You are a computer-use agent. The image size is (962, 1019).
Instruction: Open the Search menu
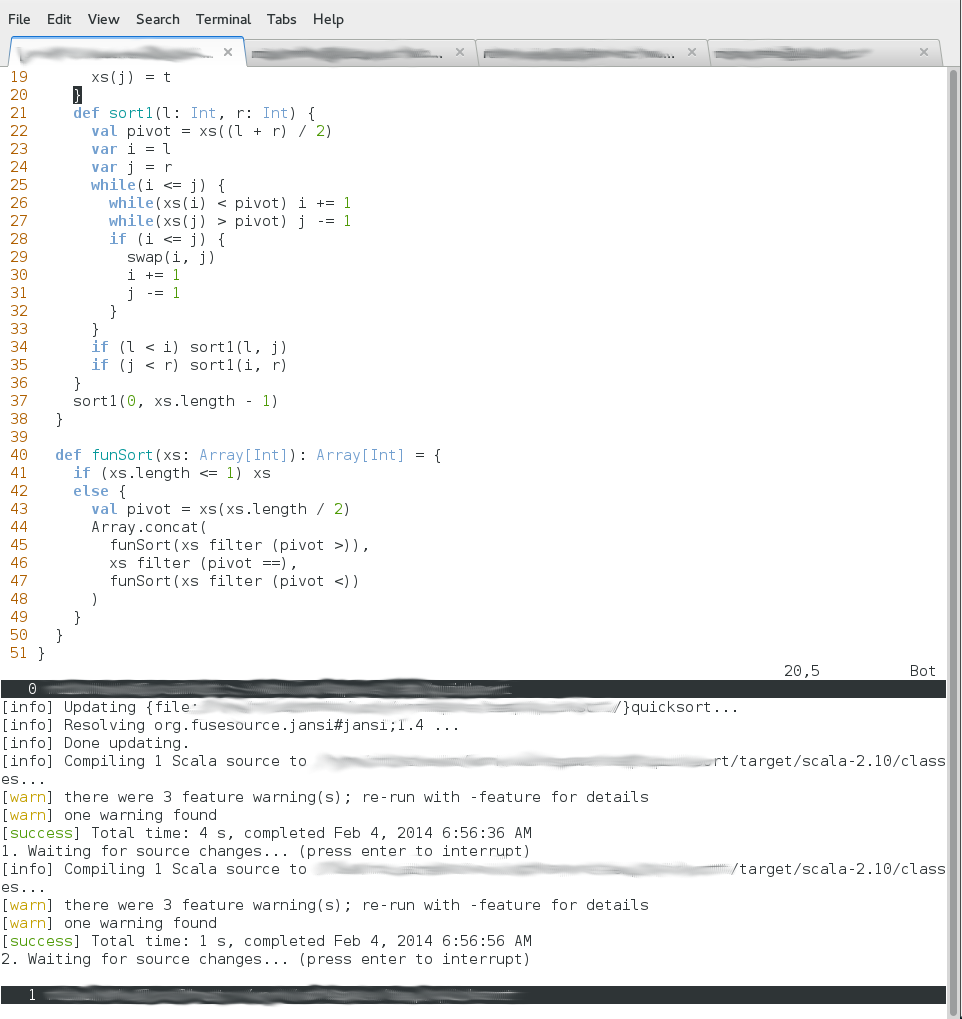[x=157, y=19]
